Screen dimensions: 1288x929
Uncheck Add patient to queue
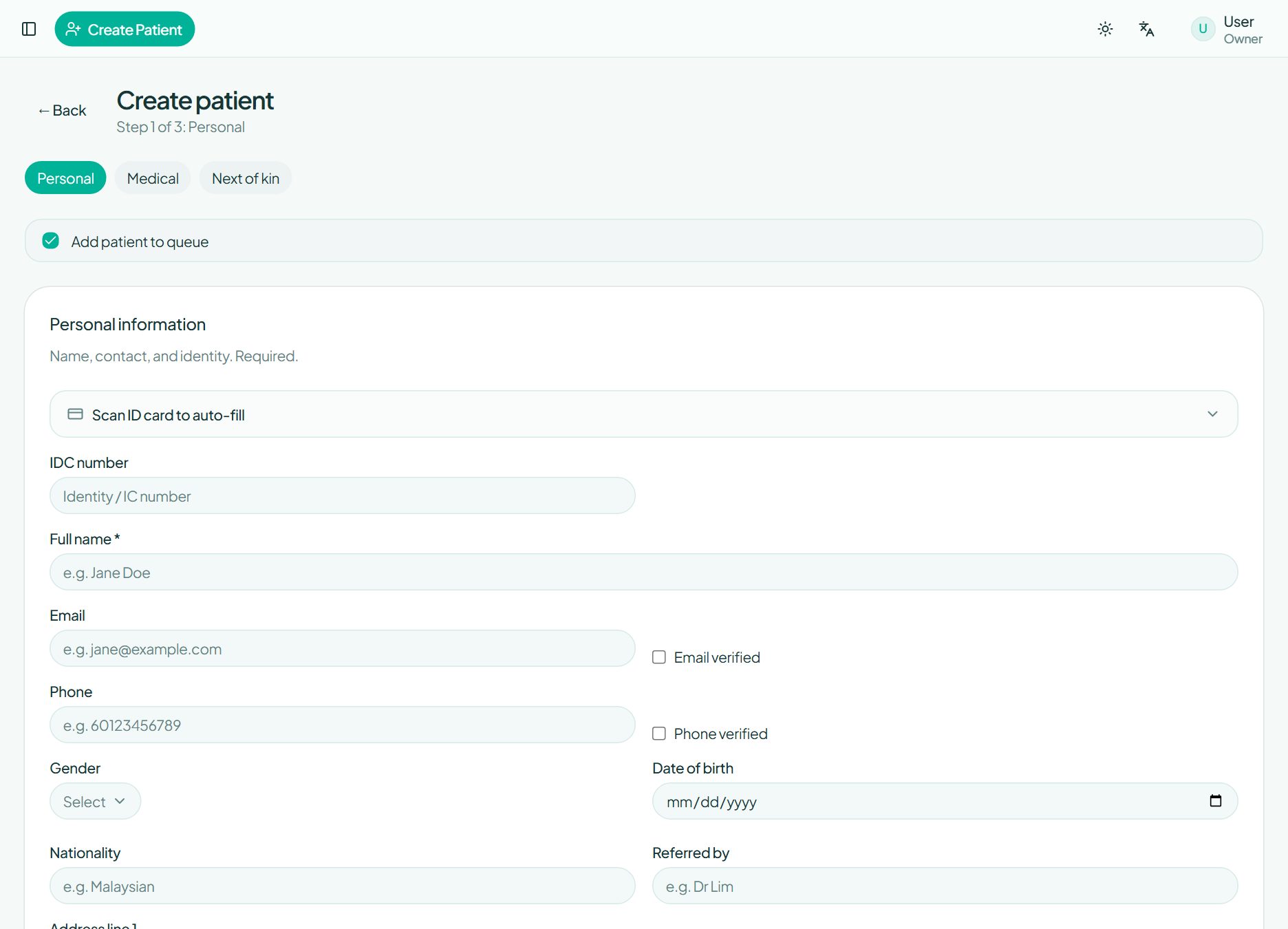coord(51,241)
